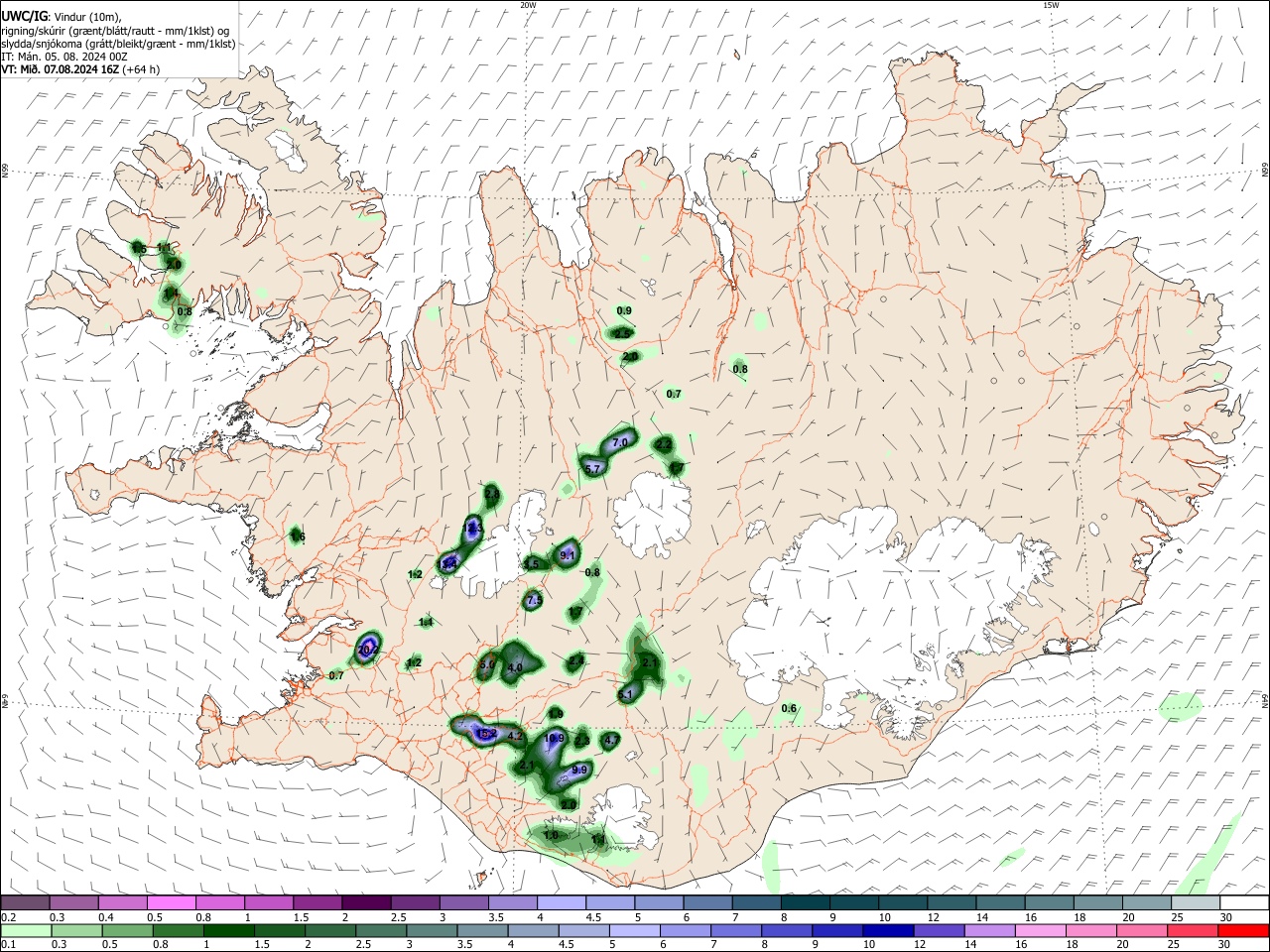
Task: Click the 7.5 precipitation value label
Action: click(x=534, y=601)
